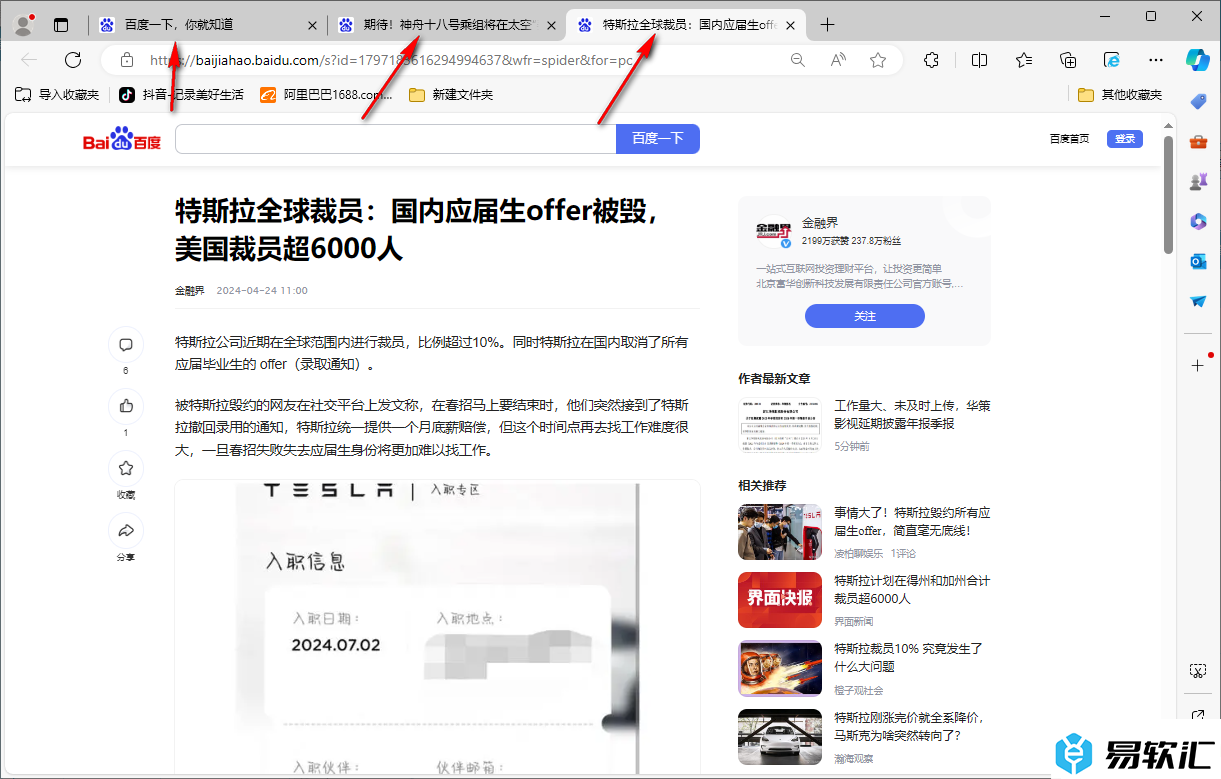Open the tab actions menu icon
Viewport: 1221px width, 779px height.
point(61,25)
